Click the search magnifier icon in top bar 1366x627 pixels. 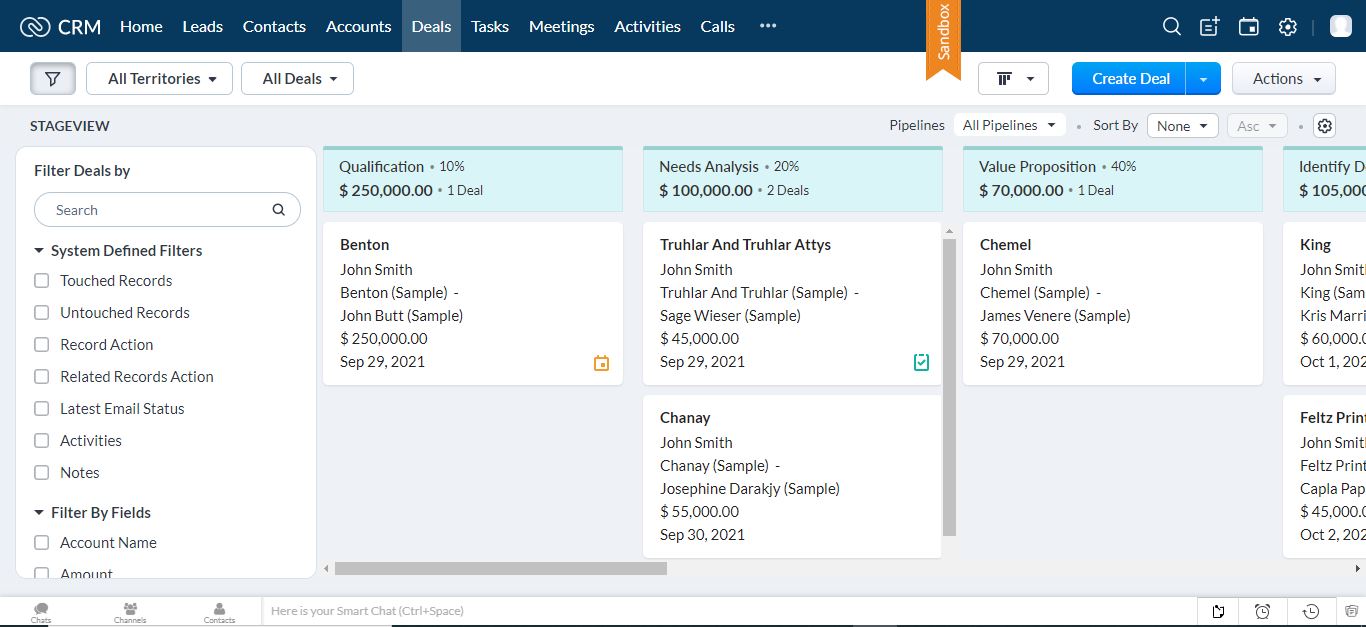(x=1172, y=27)
